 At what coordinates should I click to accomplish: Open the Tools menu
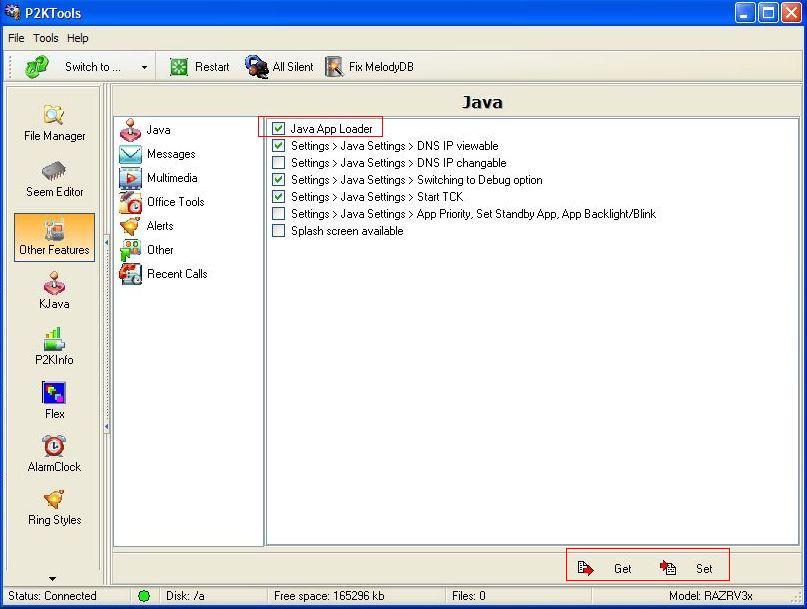pyautogui.click(x=46, y=38)
